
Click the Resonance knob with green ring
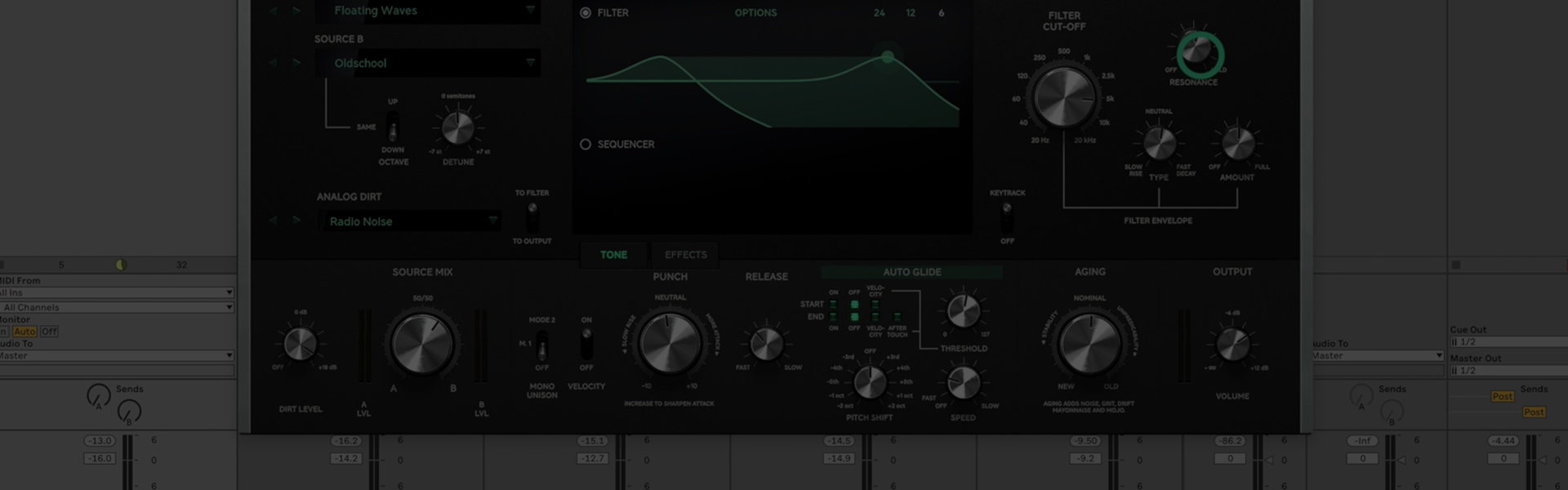coord(1199,54)
